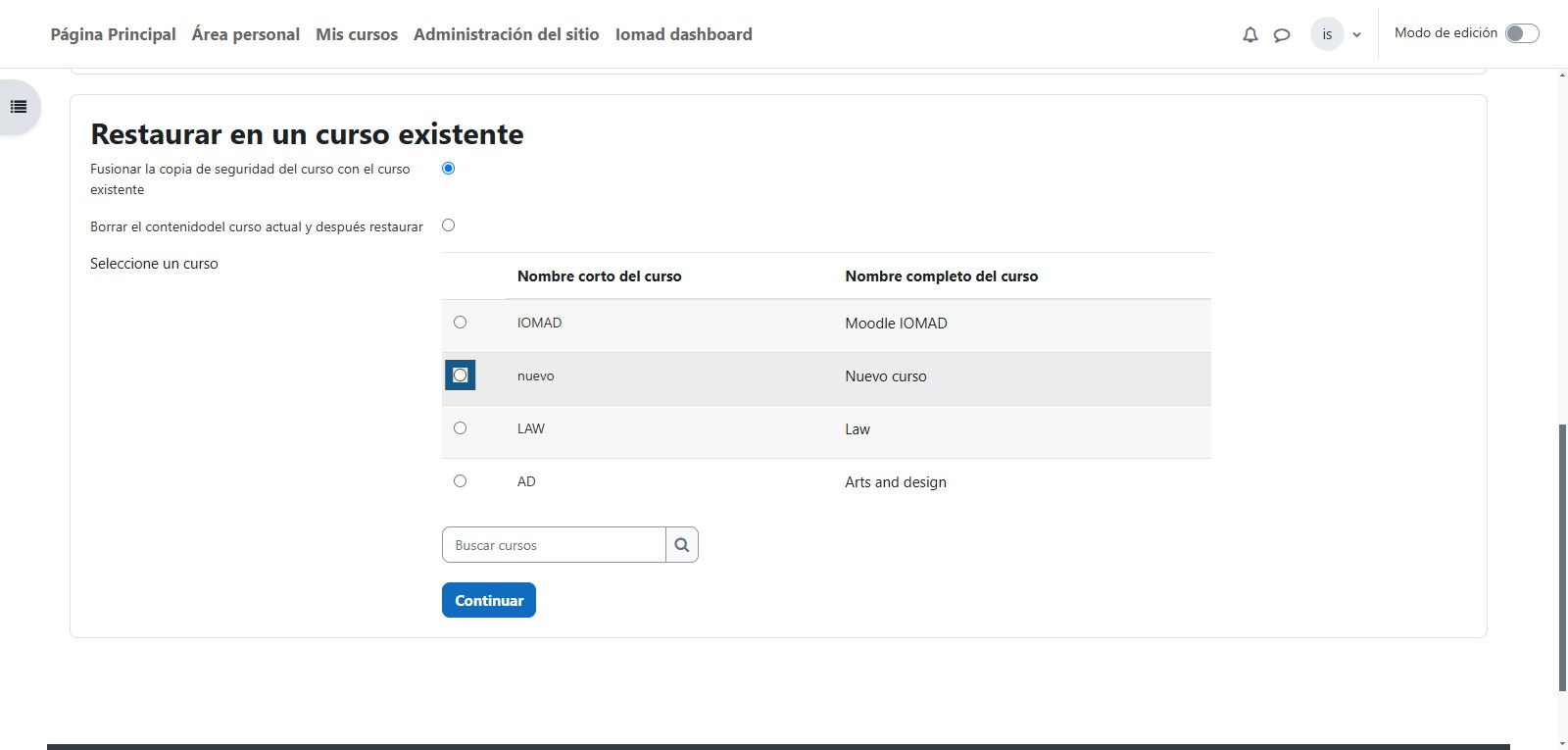Expand the user menu chevron

(1357, 35)
